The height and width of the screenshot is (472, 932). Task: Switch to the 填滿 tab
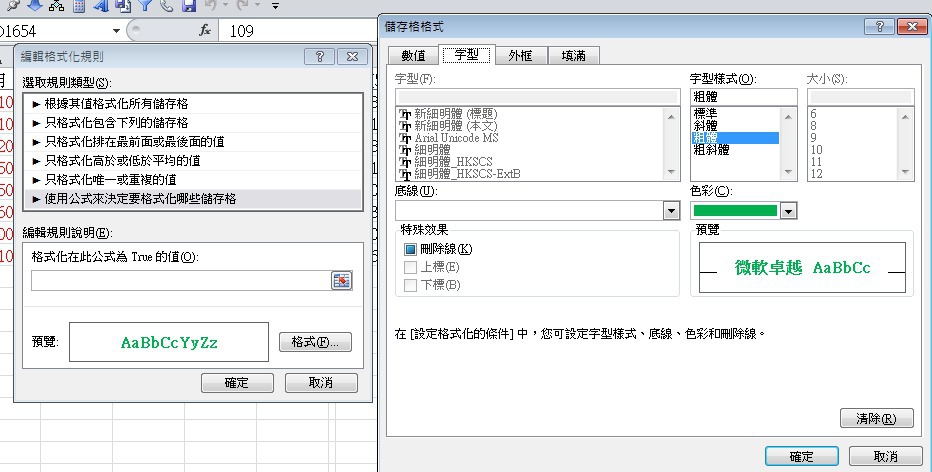(574, 55)
